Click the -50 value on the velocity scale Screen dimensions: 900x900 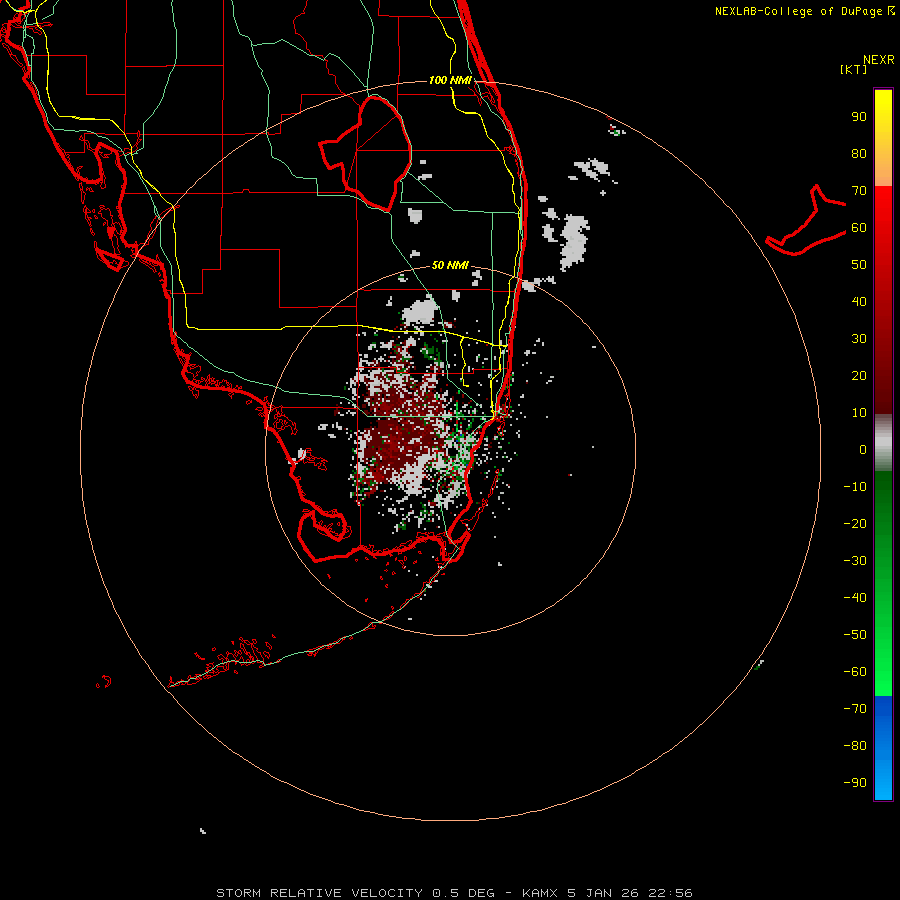pyautogui.click(x=855, y=634)
